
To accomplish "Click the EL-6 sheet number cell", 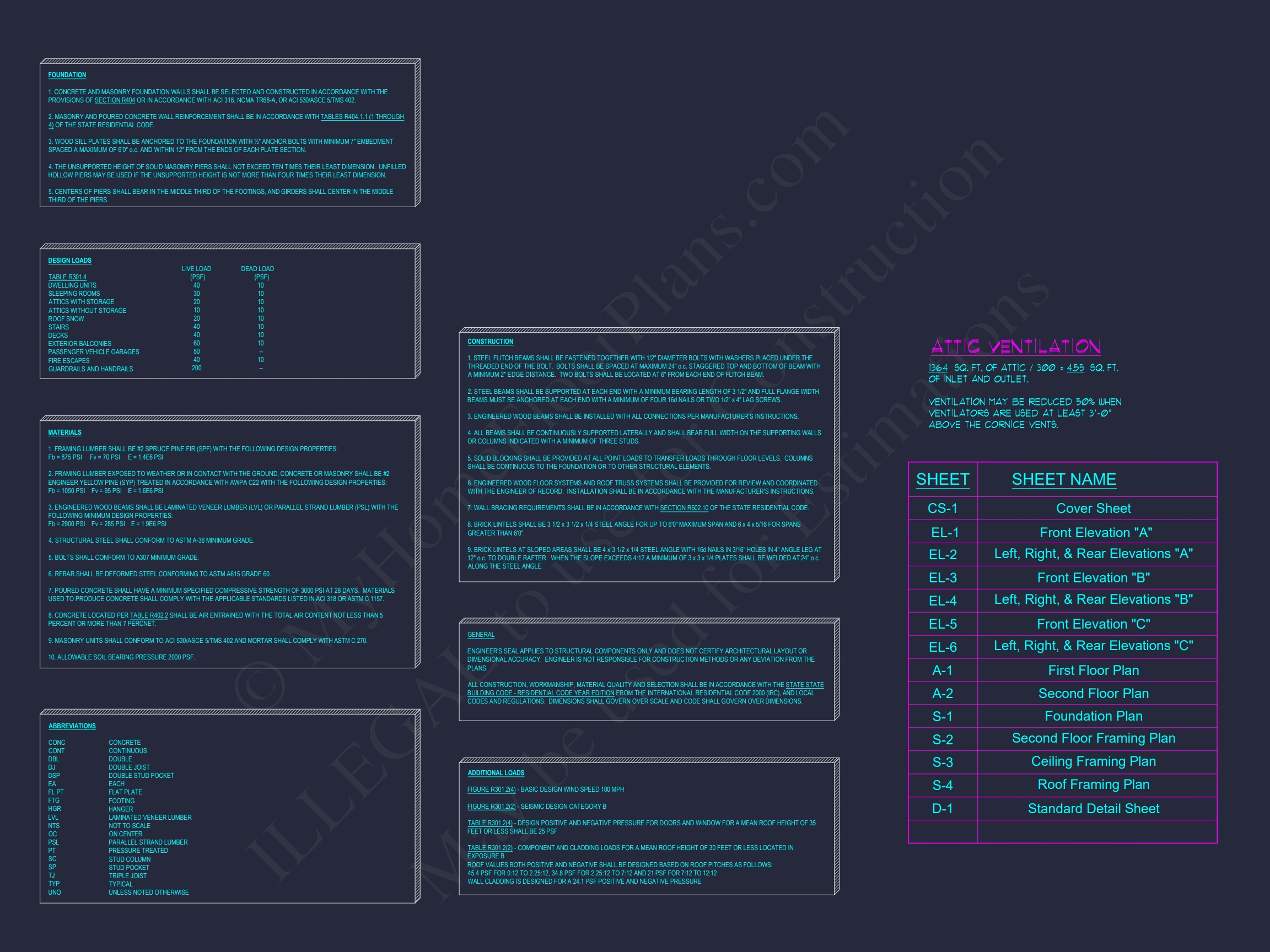I will click(x=943, y=647).
